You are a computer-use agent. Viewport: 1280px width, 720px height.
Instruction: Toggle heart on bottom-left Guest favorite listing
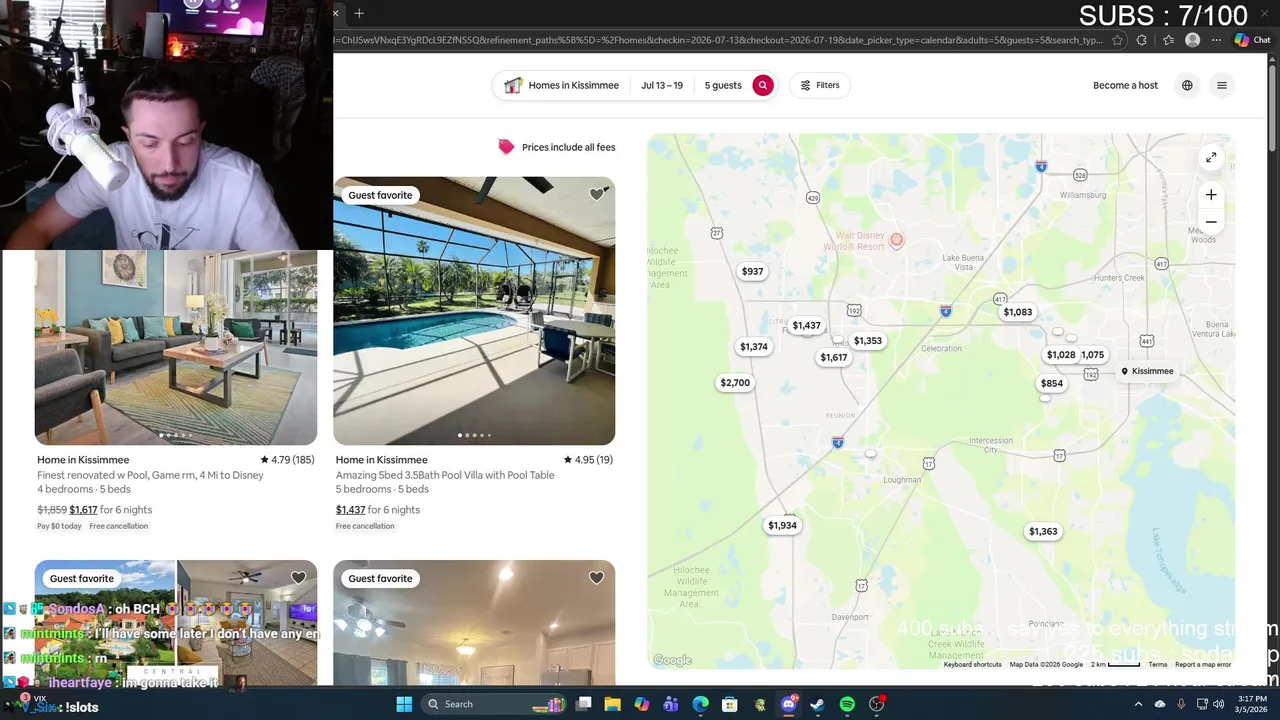pyautogui.click(x=298, y=578)
